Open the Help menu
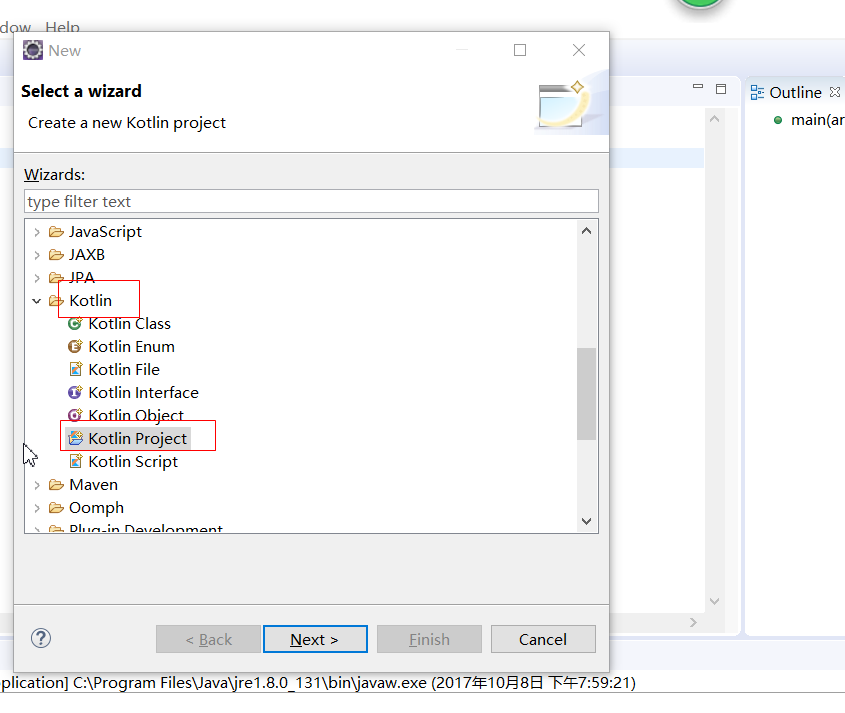The height and width of the screenshot is (713, 845). [x=63, y=27]
